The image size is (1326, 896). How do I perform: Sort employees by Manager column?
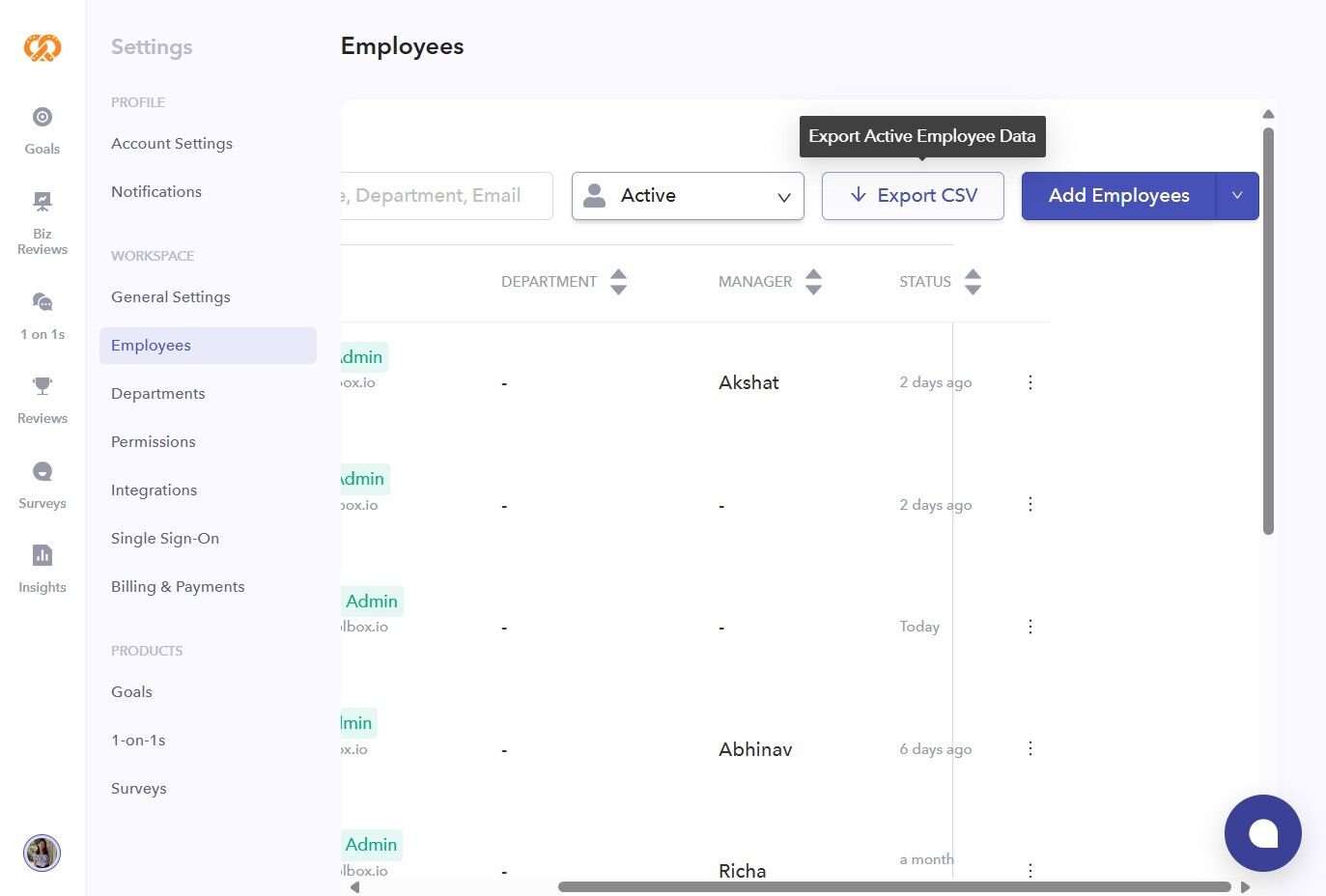coord(814,281)
